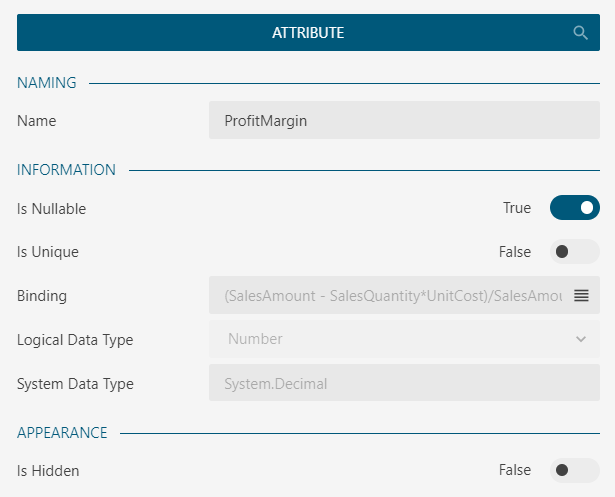Click the ProfitMargin name field
615x497 pixels.
click(404, 121)
